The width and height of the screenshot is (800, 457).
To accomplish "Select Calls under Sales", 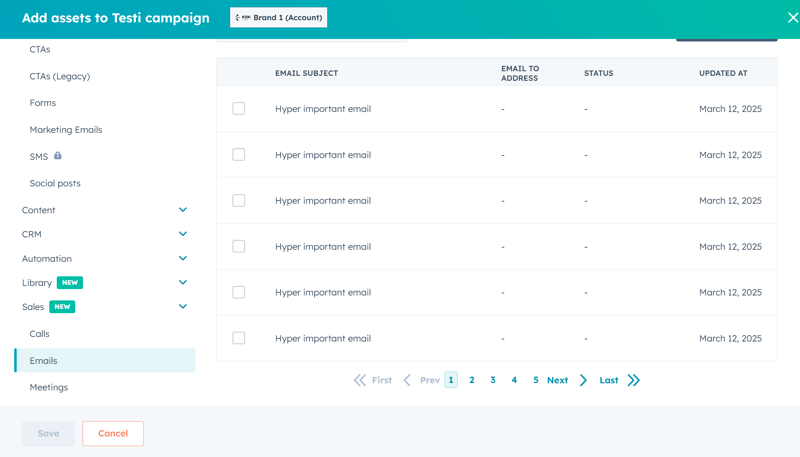I will [39, 334].
